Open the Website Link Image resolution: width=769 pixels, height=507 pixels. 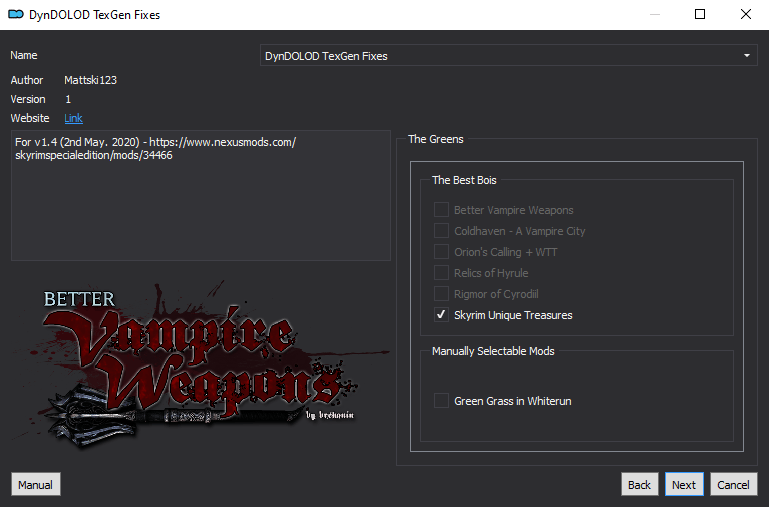point(74,118)
